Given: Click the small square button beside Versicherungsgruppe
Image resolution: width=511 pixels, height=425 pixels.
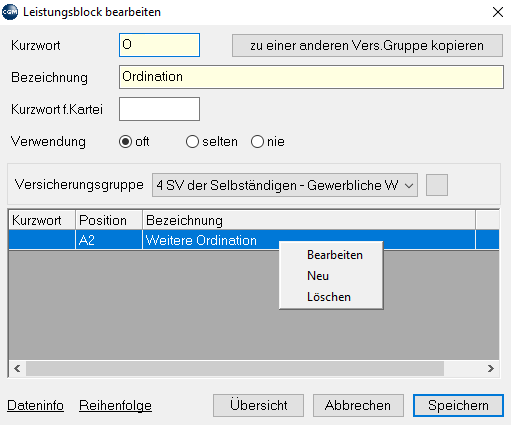Looking at the screenshot, I should click(437, 185).
